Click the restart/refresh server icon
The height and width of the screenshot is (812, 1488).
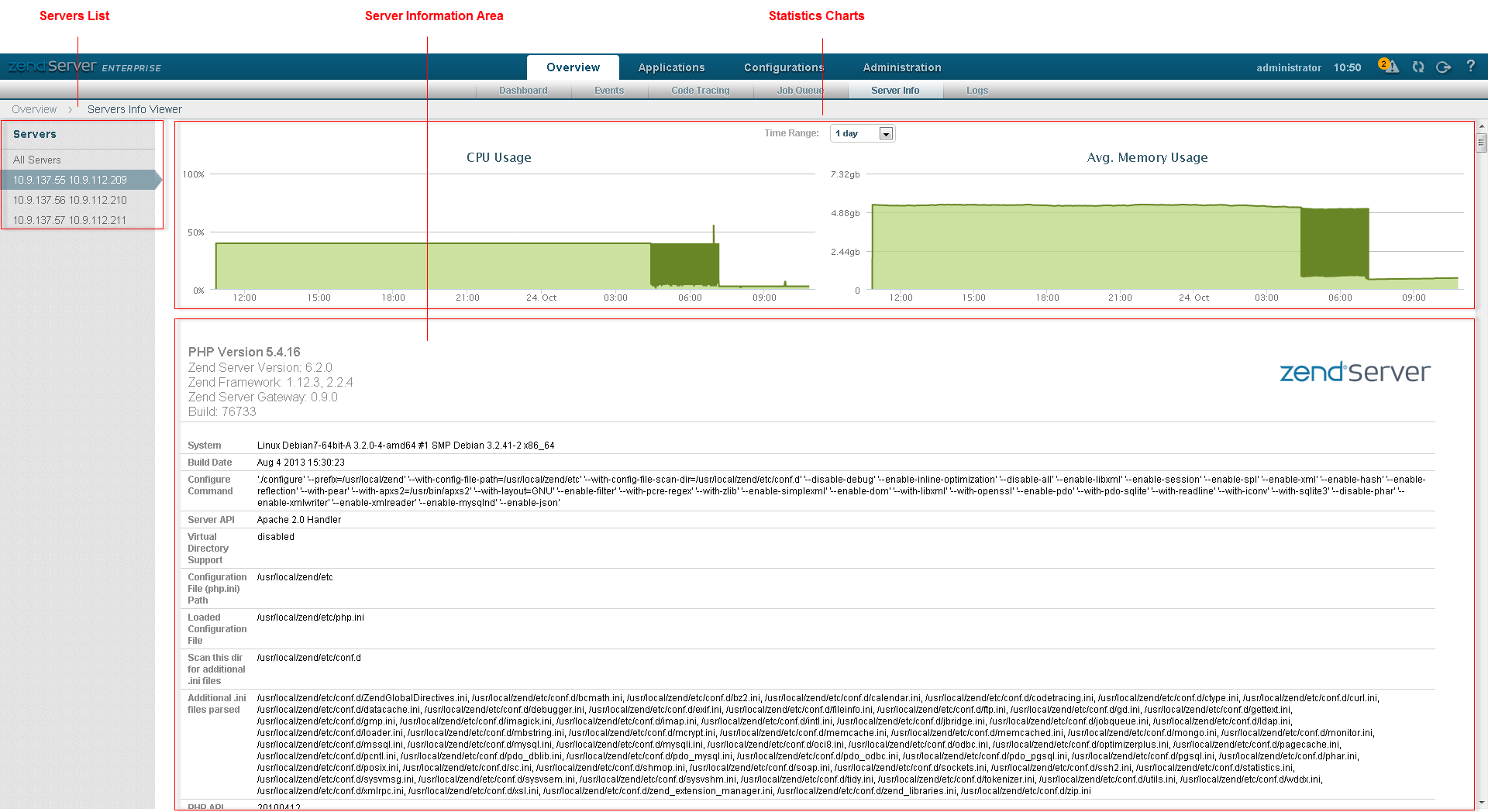[1418, 67]
